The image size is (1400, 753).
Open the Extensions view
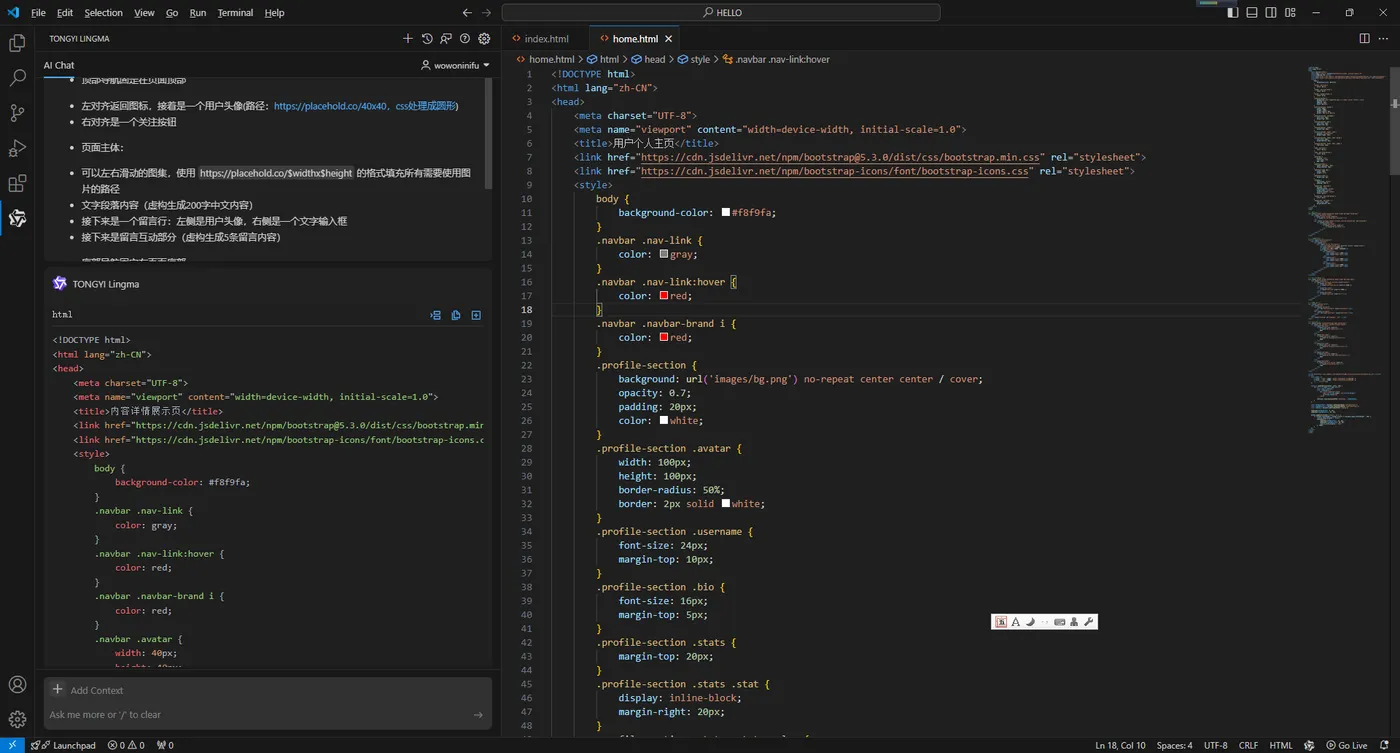coord(17,183)
